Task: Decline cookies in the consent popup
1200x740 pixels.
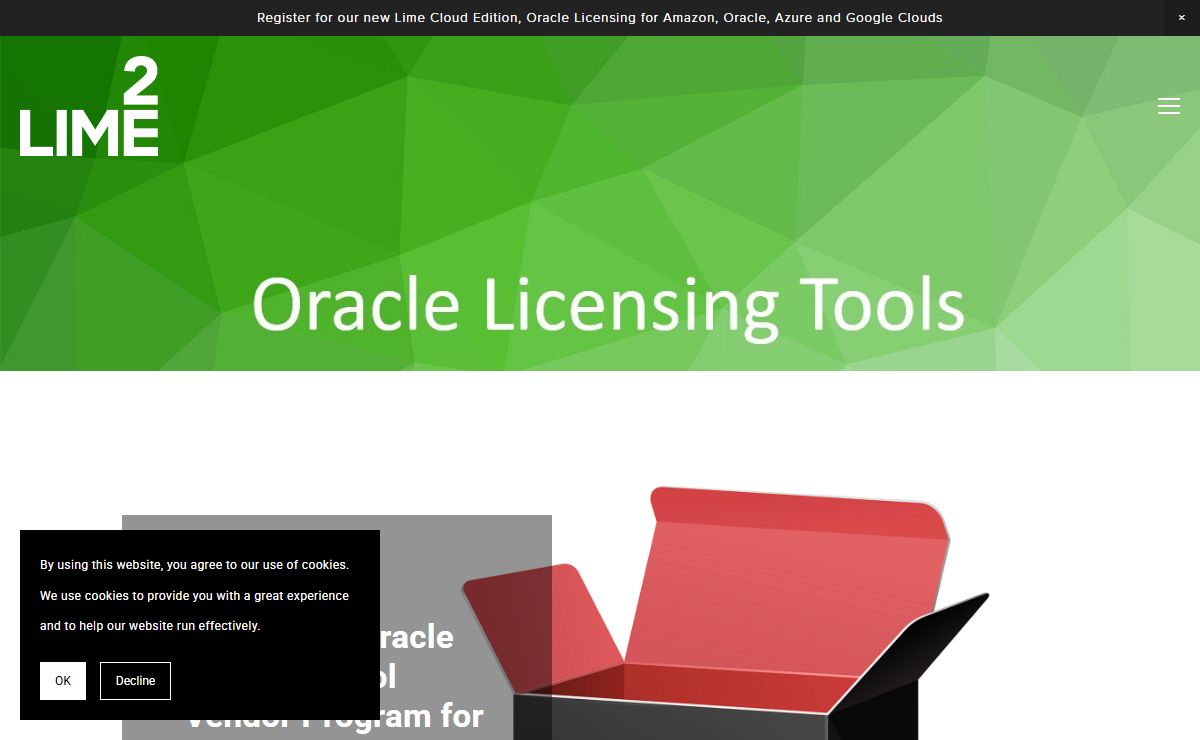Action: 135,681
